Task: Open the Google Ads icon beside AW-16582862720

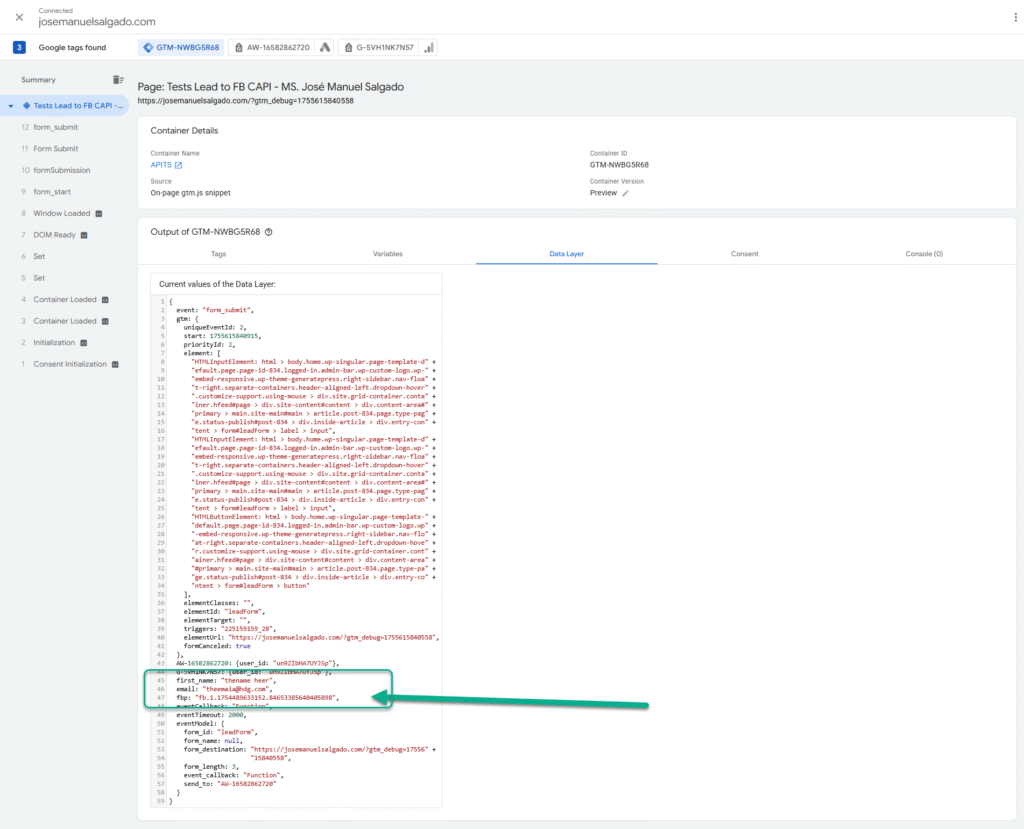Action: (325, 47)
